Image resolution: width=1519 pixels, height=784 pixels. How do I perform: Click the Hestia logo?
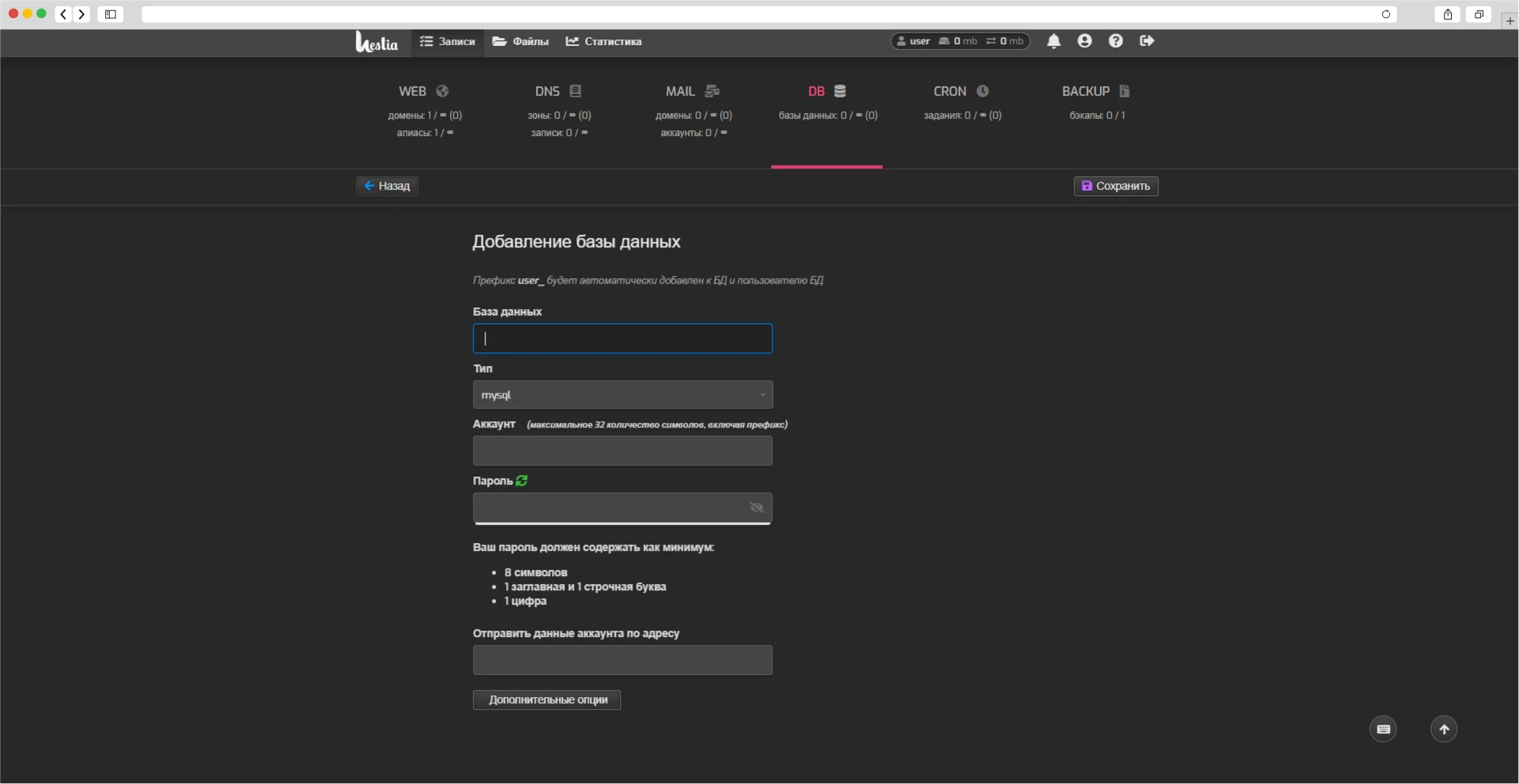click(x=376, y=42)
